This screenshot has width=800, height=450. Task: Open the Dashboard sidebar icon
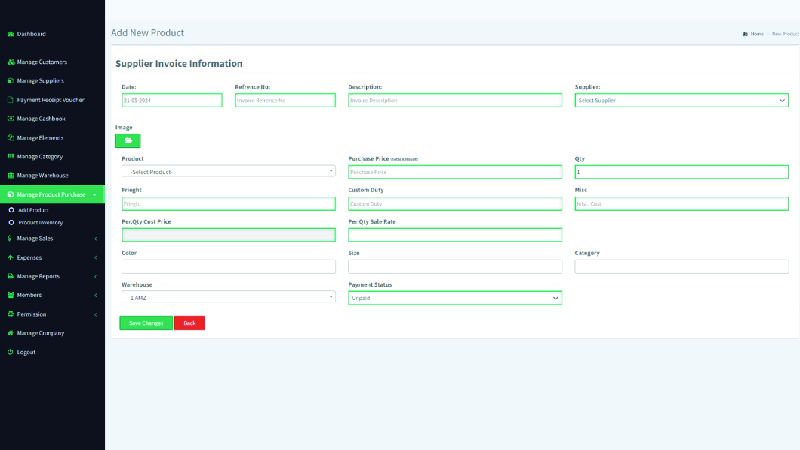11,34
